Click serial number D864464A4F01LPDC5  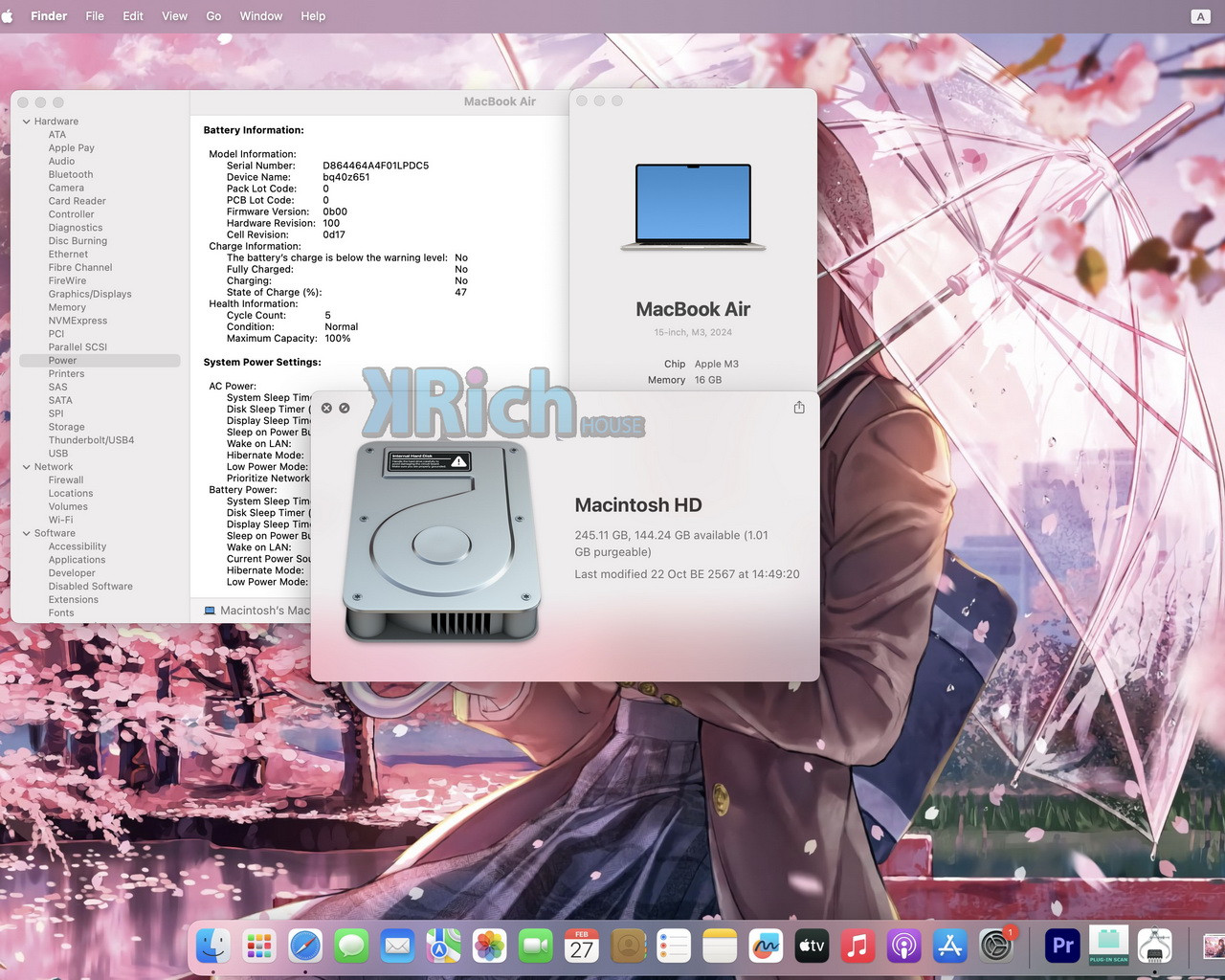[x=375, y=166]
